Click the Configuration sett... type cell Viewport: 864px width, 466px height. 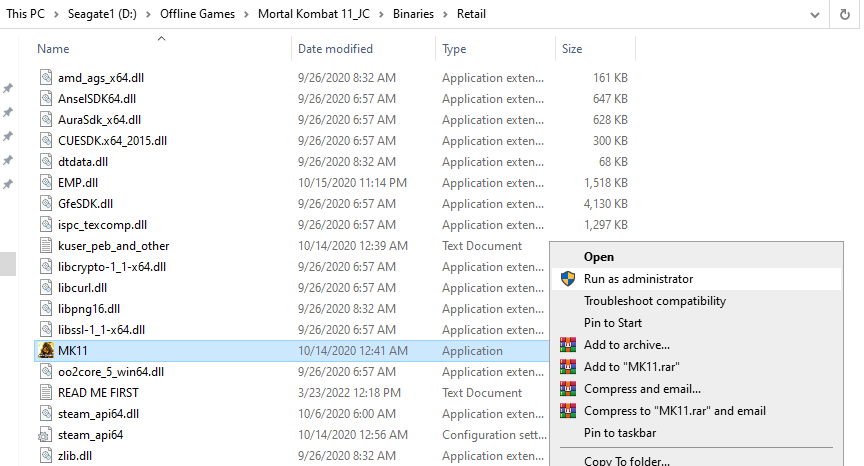494,435
